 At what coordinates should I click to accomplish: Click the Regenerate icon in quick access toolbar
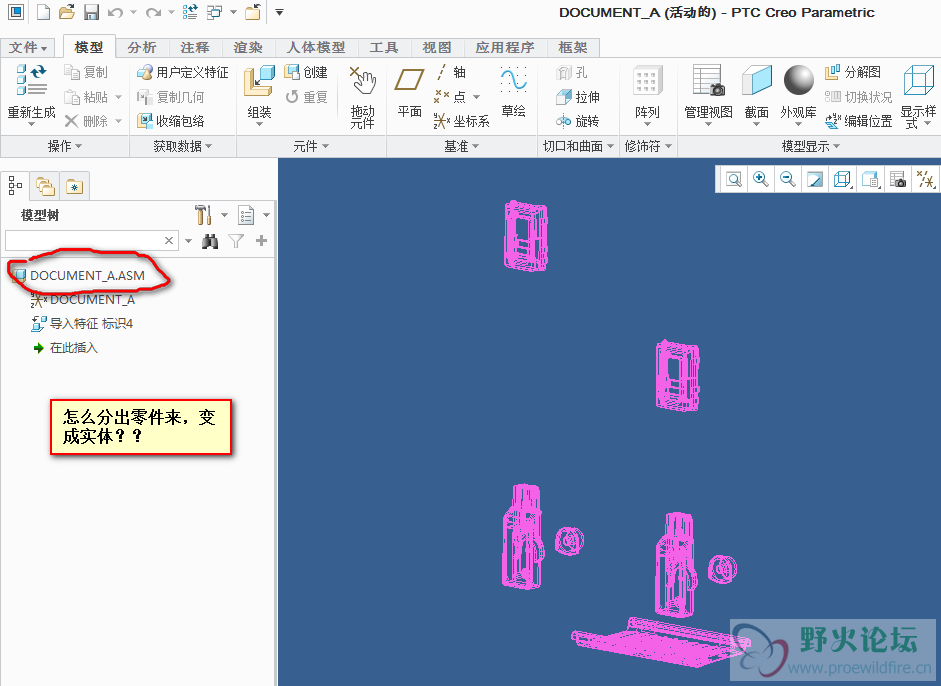click(190, 12)
